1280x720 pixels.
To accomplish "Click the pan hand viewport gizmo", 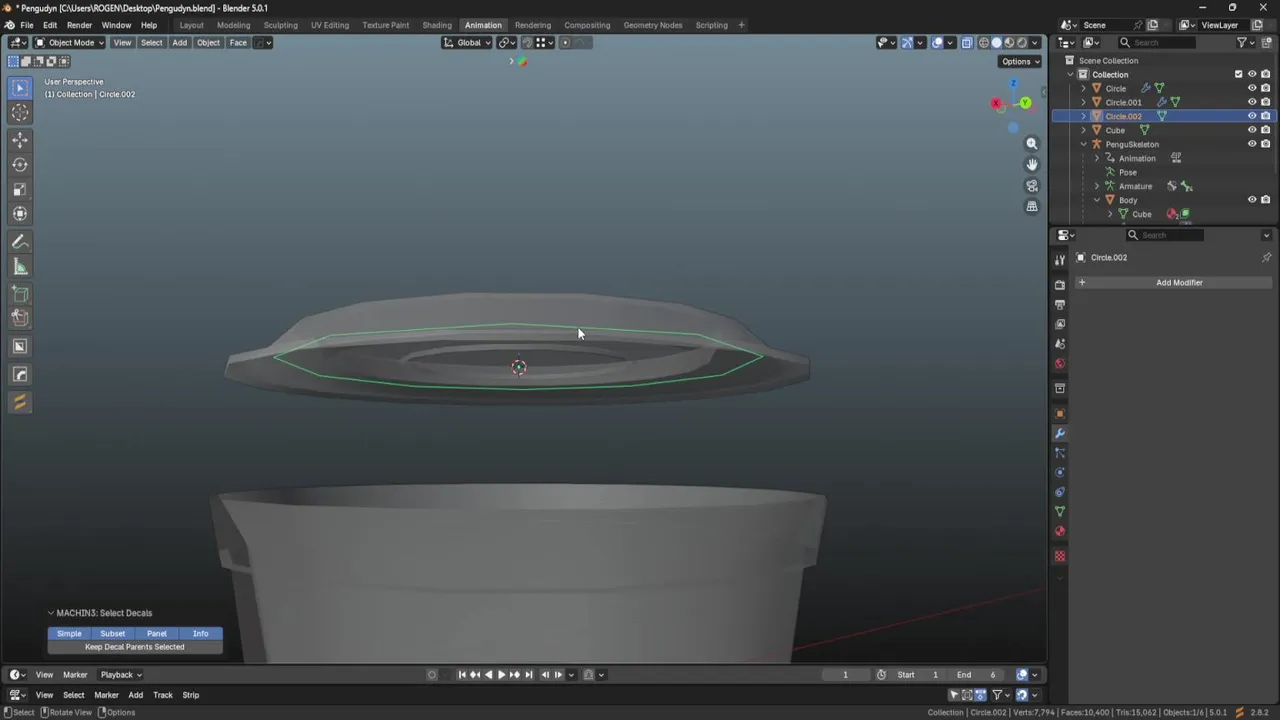I will coord(1032,164).
